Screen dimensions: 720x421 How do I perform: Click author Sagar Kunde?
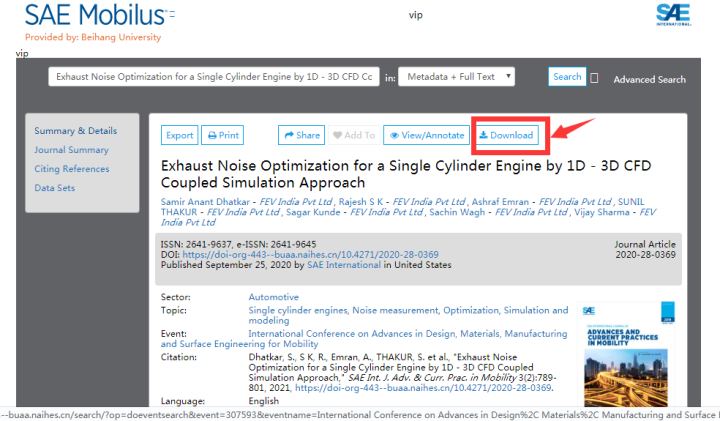click(313, 212)
